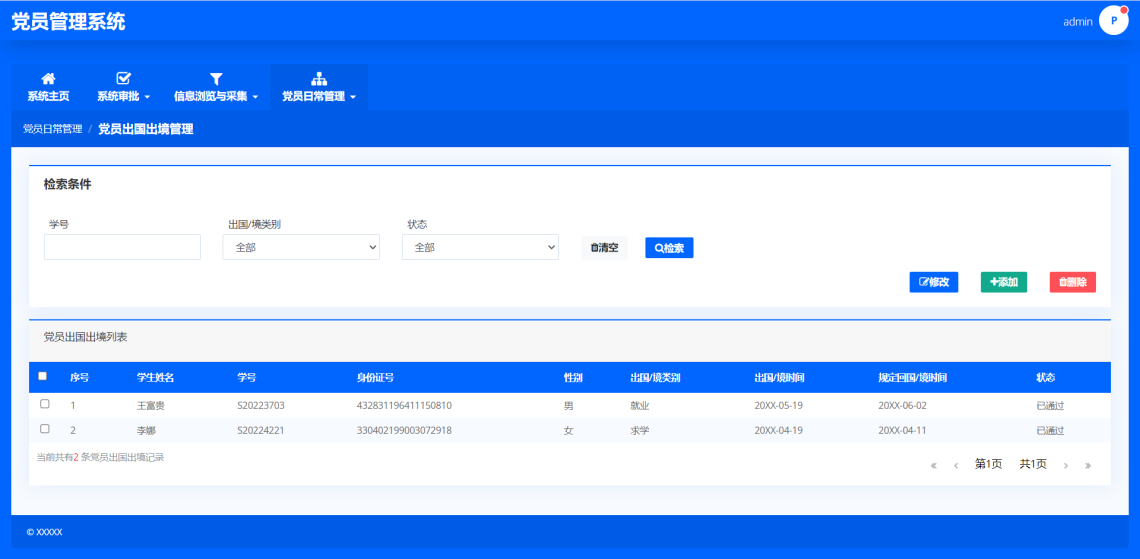The height and width of the screenshot is (559, 1140).
Task: Click the 共1页 total pages text
Action: coord(1033,465)
